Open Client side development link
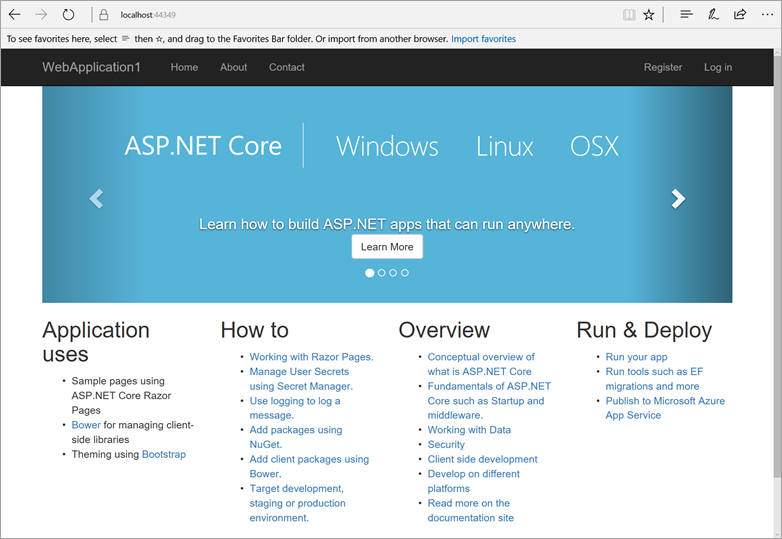Image resolution: width=782 pixels, height=539 pixels. [482, 459]
